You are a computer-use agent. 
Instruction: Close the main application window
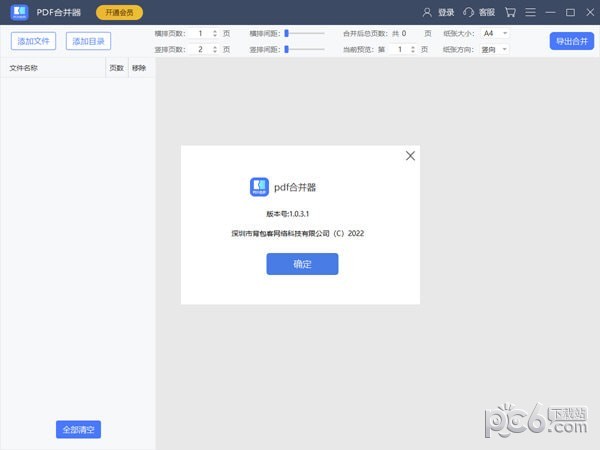pos(590,13)
